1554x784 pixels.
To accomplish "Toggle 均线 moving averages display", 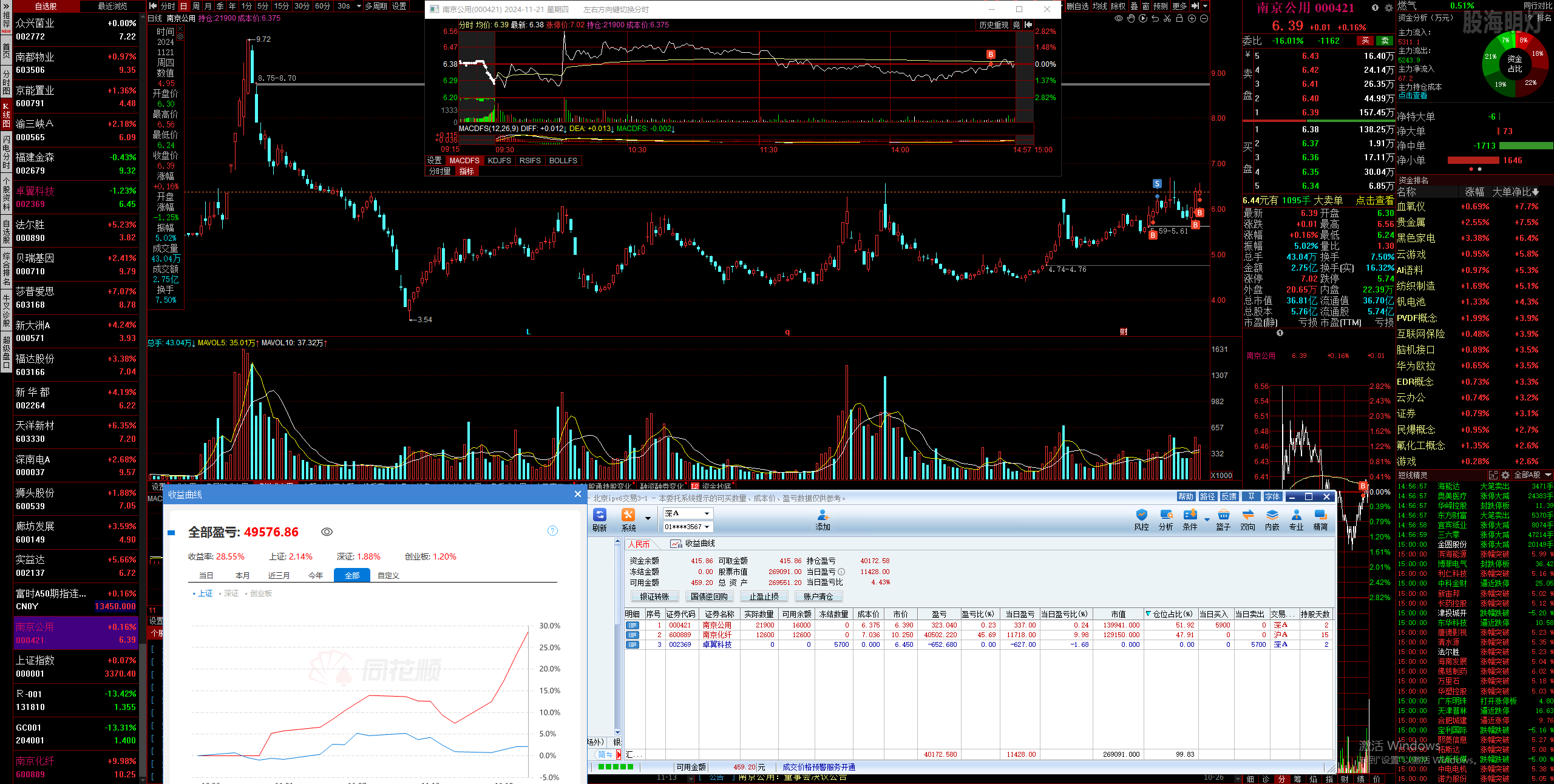I will (x=1100, y=6).
